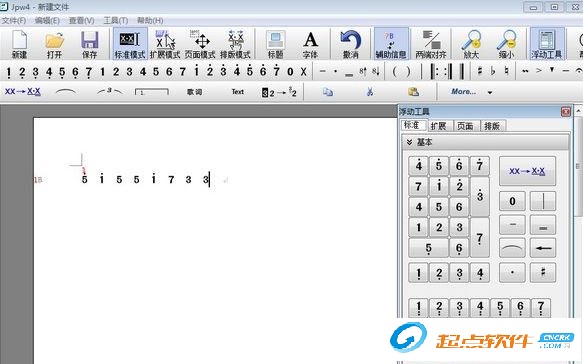Switch to 页面 tab in floating panel
The height and width of the screenshot is (364, 583).
(465, 126)
